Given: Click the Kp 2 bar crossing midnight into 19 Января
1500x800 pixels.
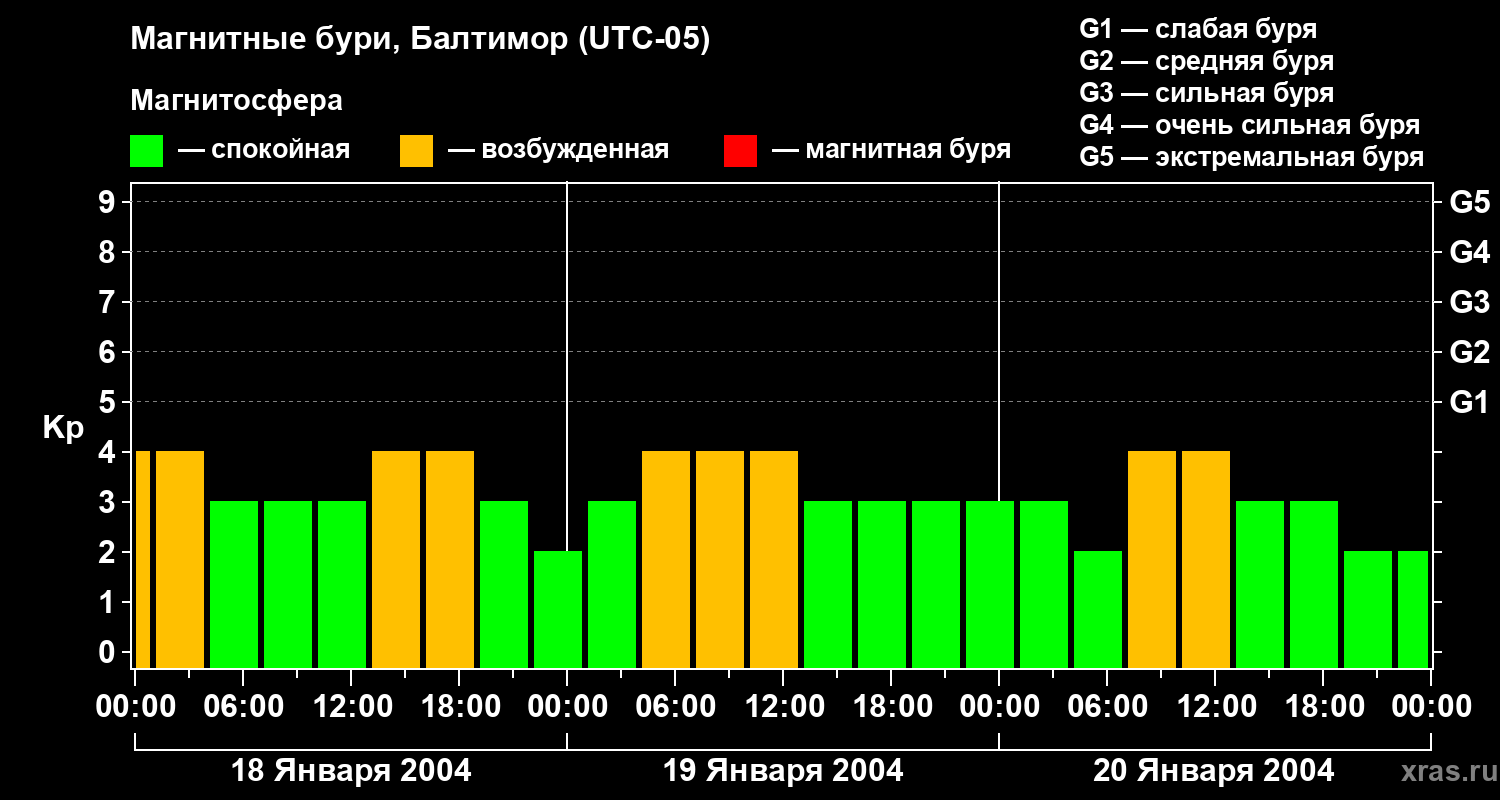Looking at the screenshot, I should click(558, 609).
